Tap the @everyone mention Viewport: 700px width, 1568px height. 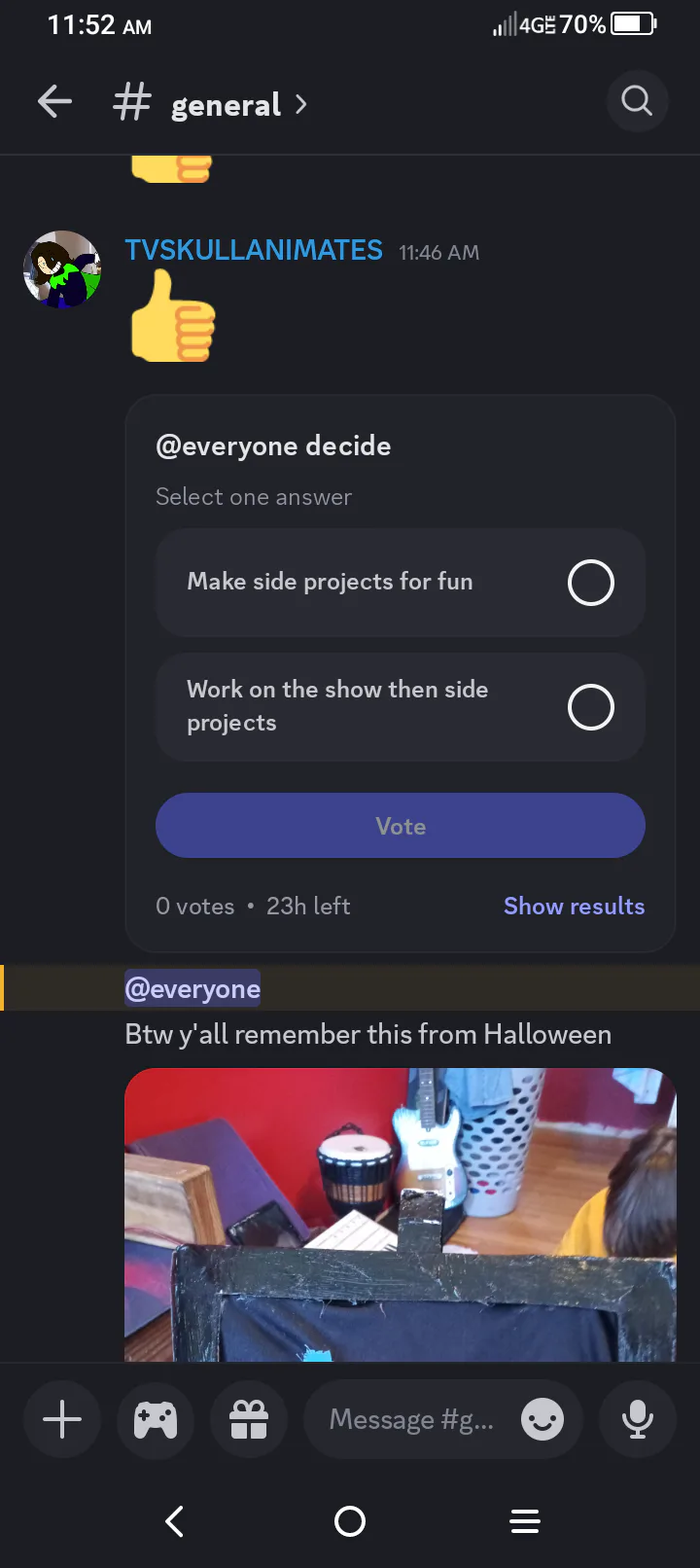[x=192, y=989]
